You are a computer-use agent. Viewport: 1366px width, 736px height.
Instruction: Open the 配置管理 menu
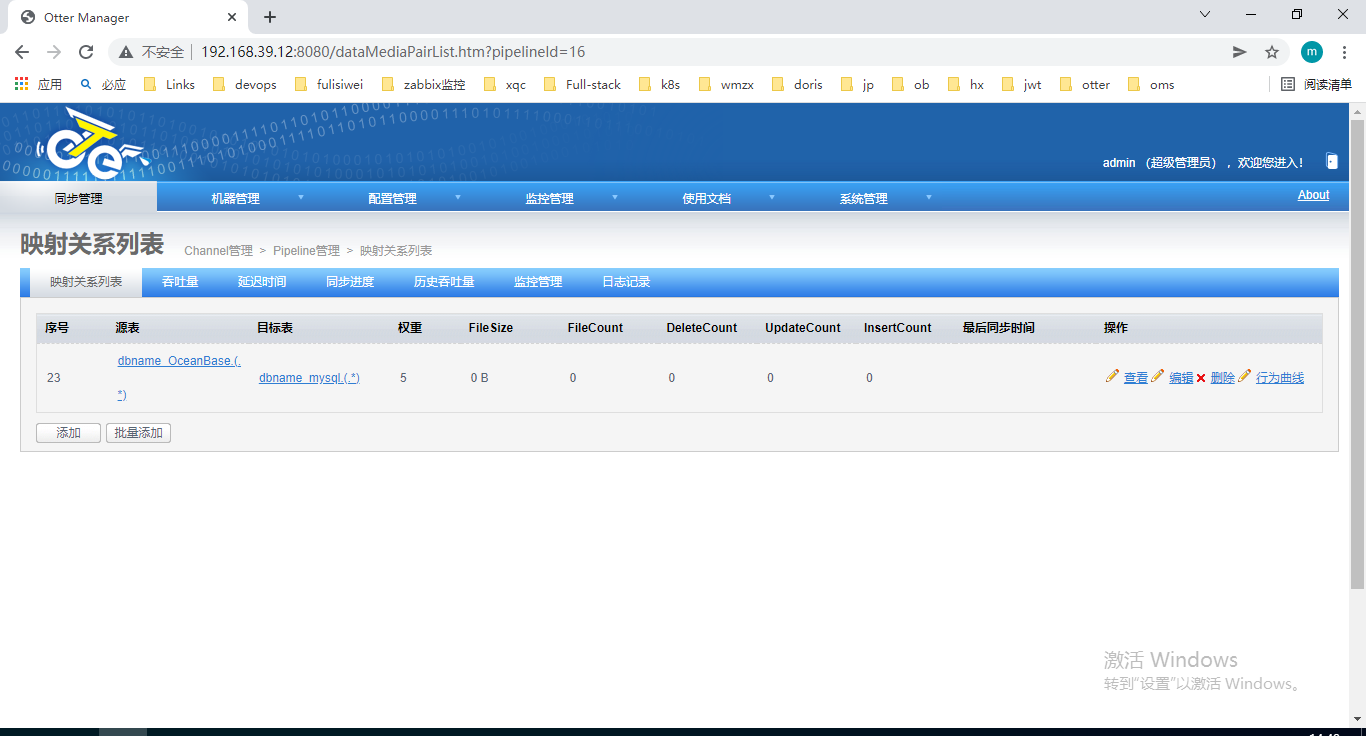coord(392,198)
